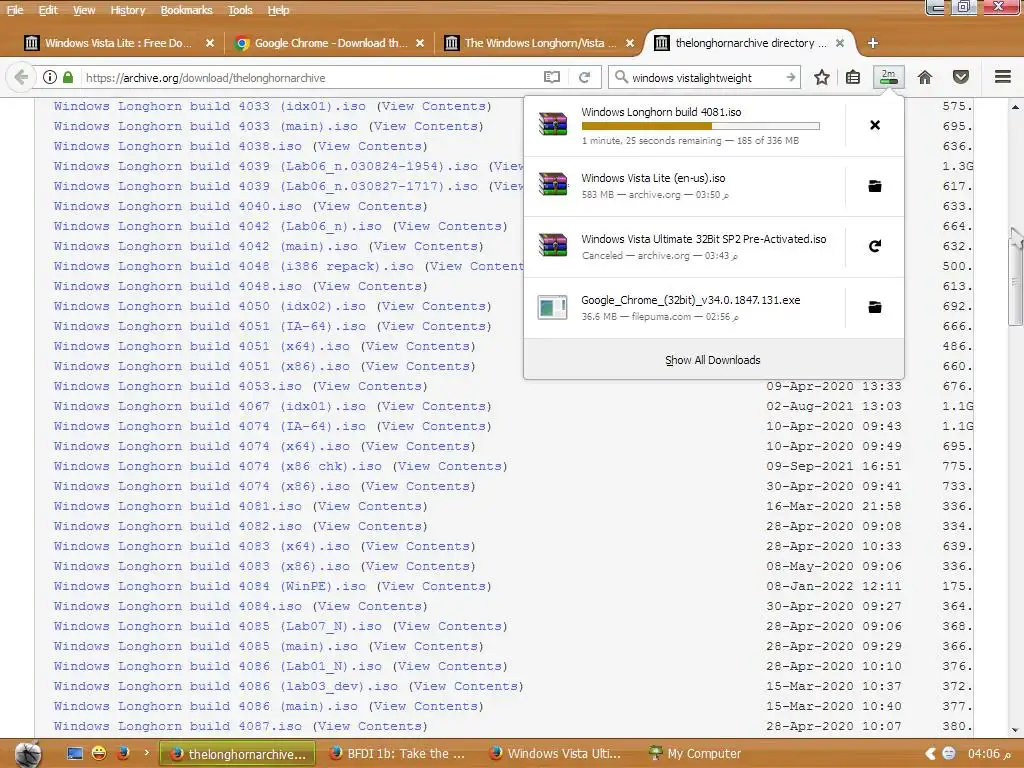Submit search with the arrow button
The image size is (1024, 768).
[x=790, y=77]
